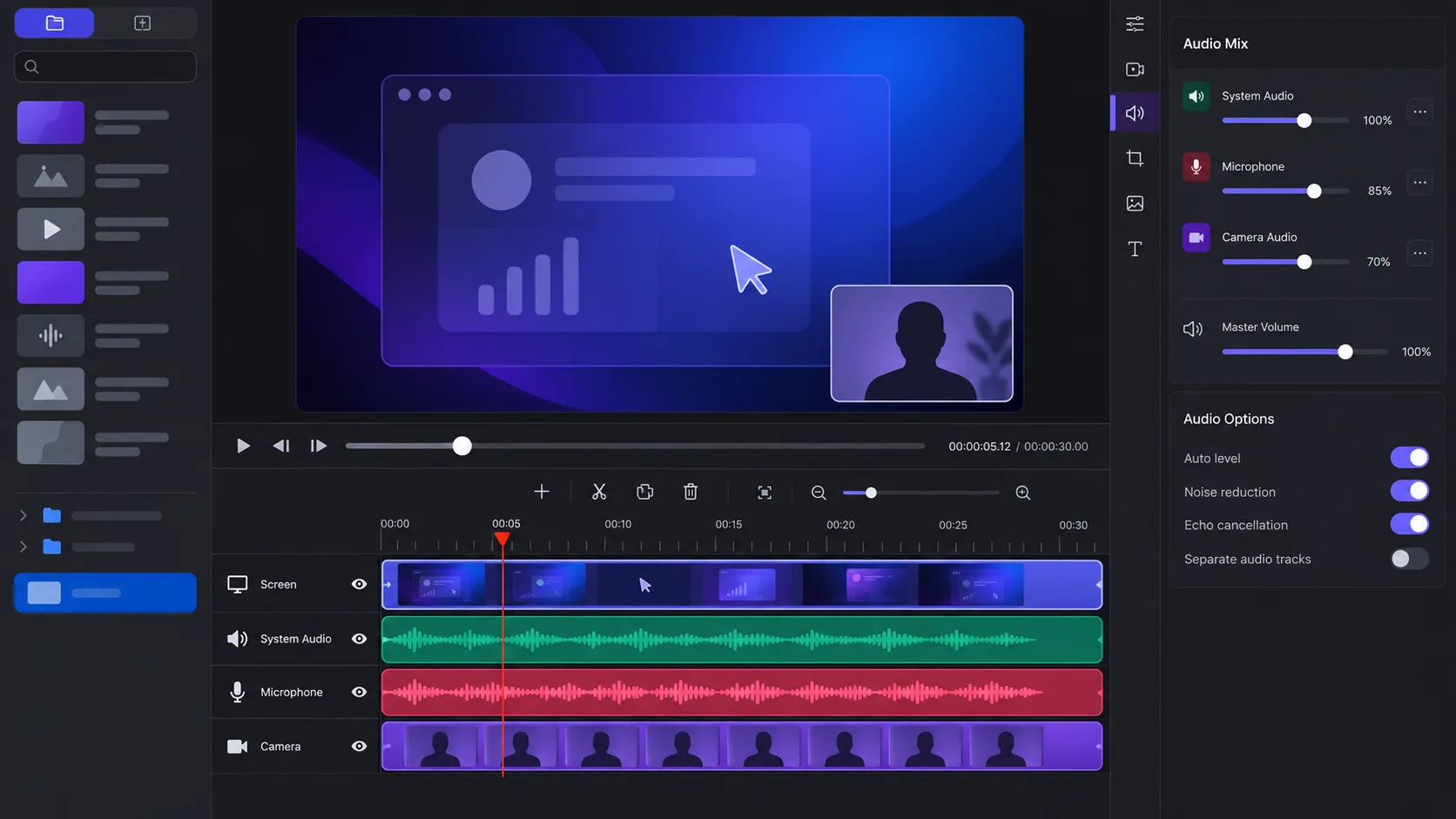The image size is (1456, 819).
Task: Open the image panel icon
Action: click(1135, 204)
